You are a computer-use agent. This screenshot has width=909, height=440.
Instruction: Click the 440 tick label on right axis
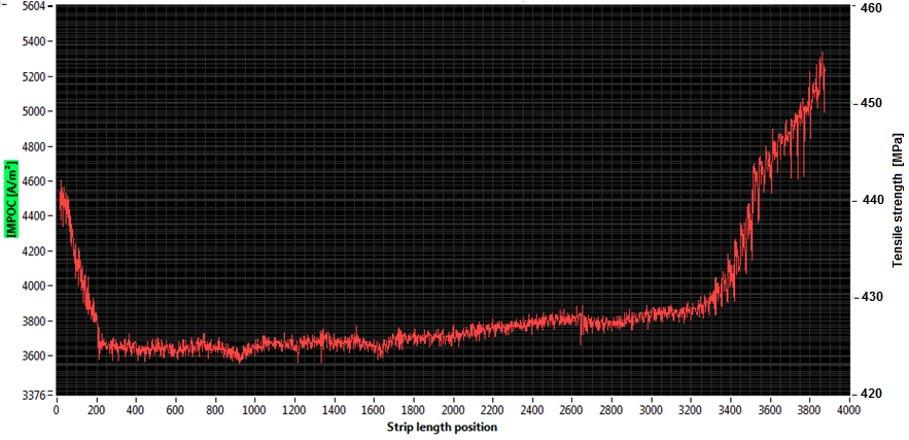[870, 201]
